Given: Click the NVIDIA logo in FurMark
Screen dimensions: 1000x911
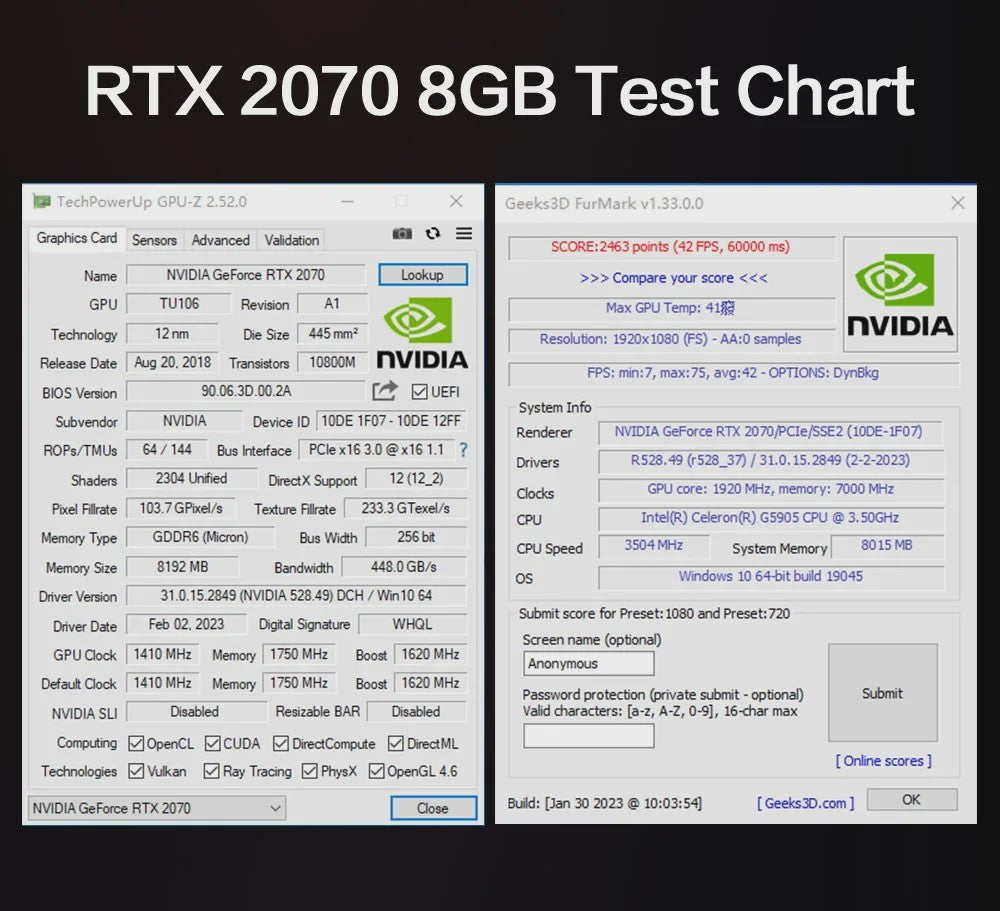Looking at the screenshot, I should [900, 295].
